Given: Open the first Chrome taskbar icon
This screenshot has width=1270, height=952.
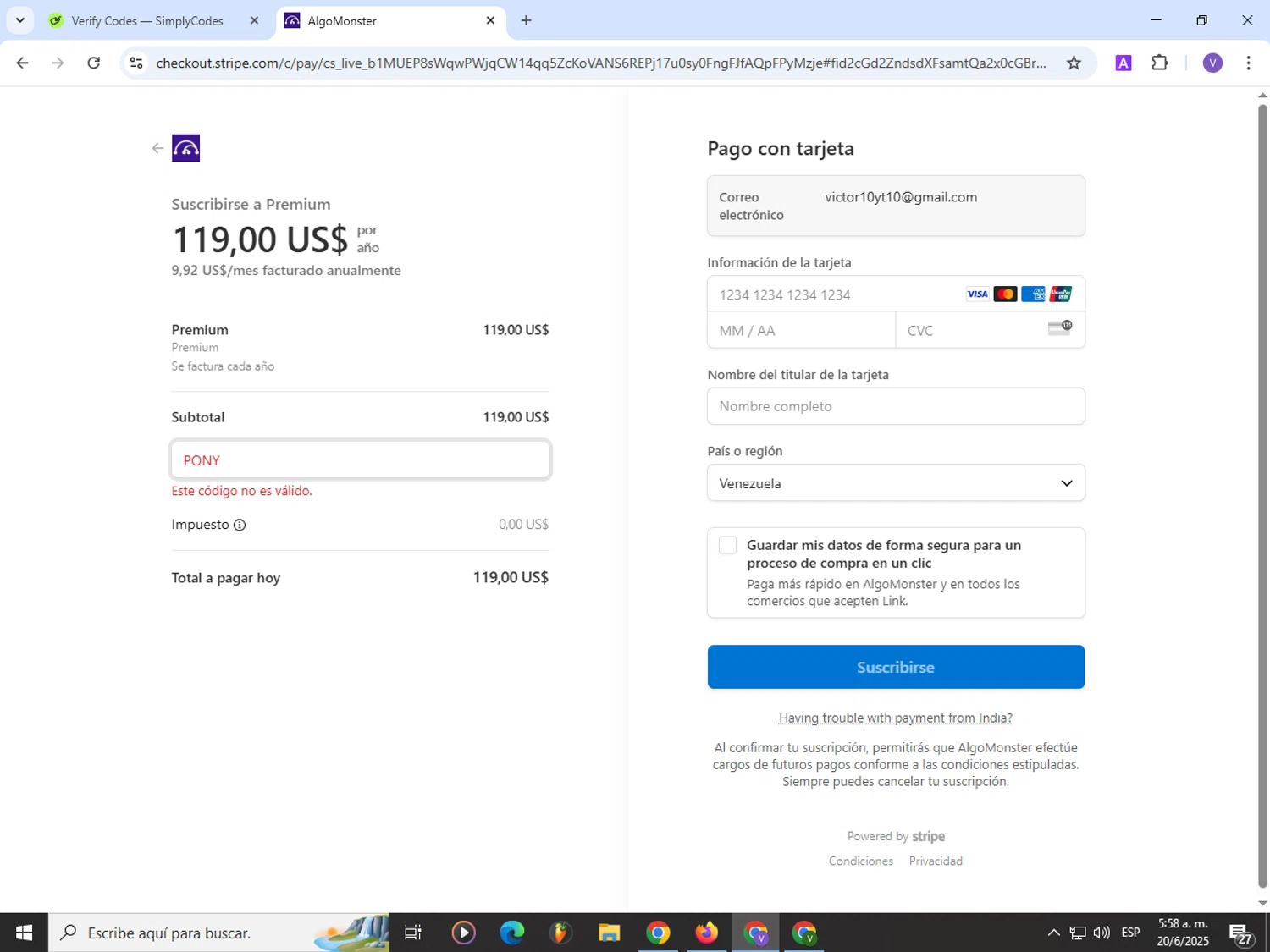Looking at the screenshot, I should point(658,933).
